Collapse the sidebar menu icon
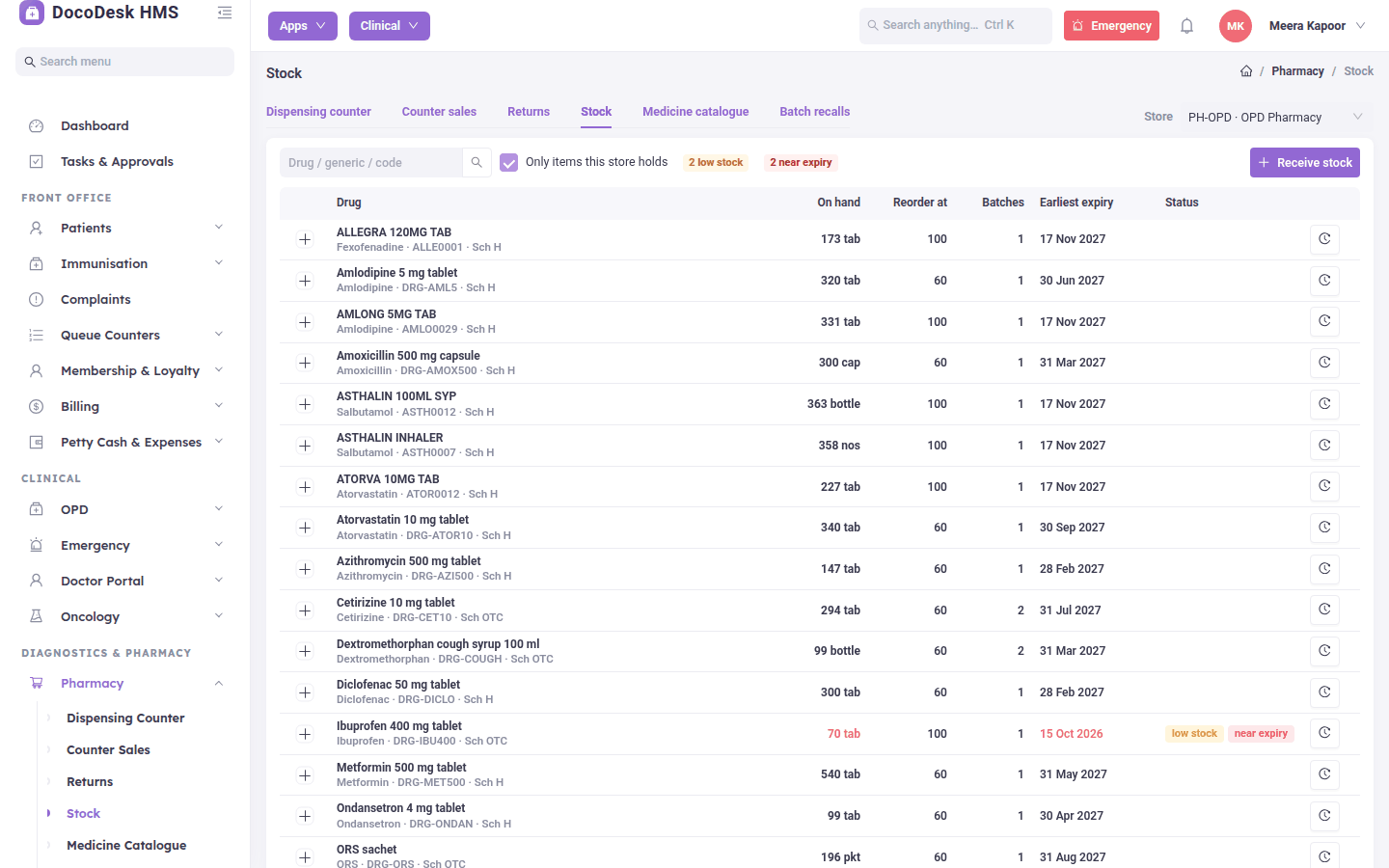The height and width of the screenshot is (868, 1389). tap(225, 13)
